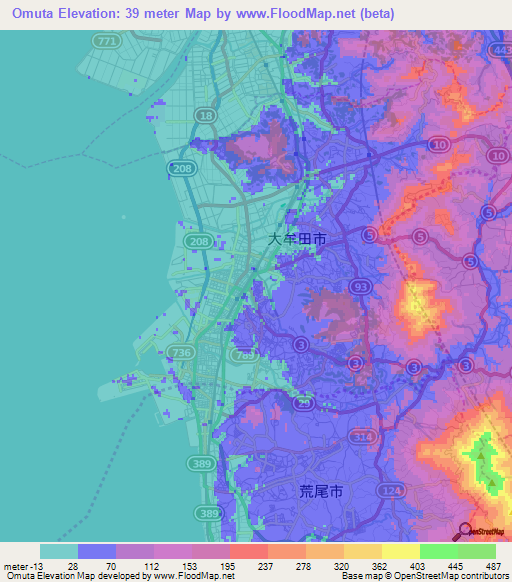This screenshot has height=582, width=512.
Task: Select the violet-pink swatch for 112 to 153 meters
Action: click(173, 551)
